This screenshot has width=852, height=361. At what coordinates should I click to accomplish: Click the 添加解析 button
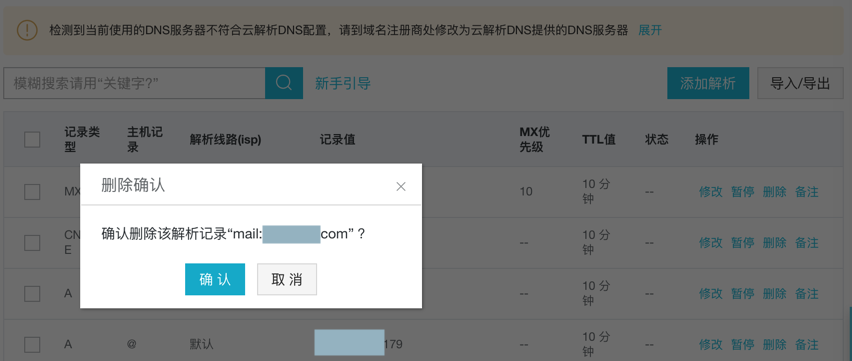coord(708,83)
